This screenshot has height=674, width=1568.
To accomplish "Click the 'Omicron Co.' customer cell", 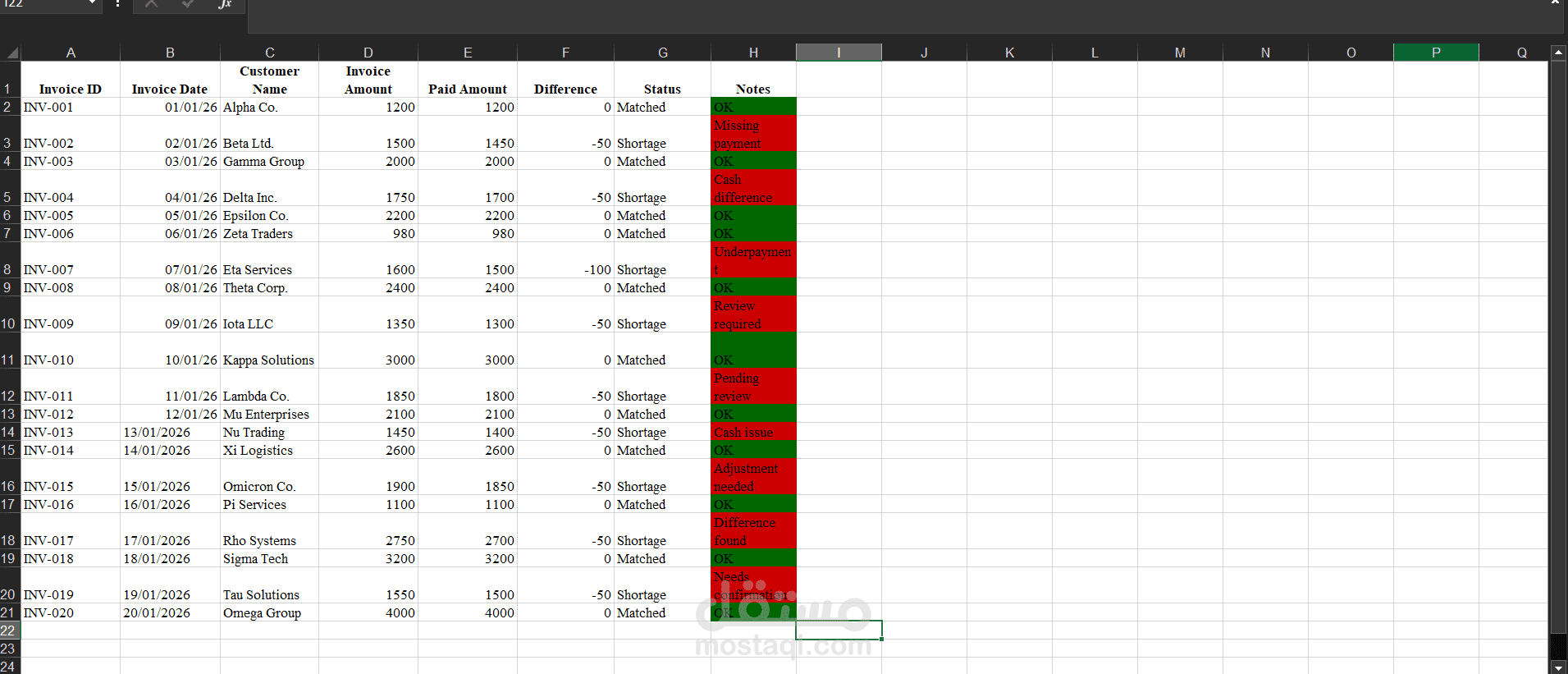I will click(x=269, y=477).
